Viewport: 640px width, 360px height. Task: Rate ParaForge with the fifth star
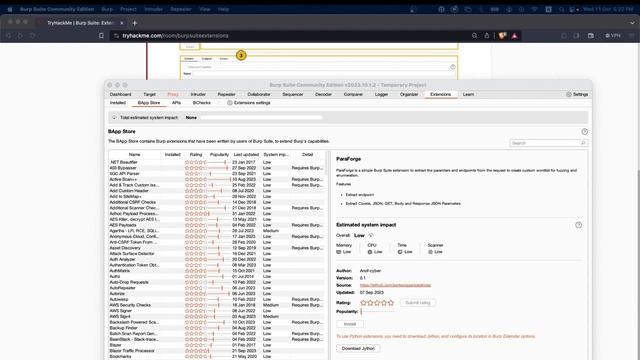coord(391,303)
